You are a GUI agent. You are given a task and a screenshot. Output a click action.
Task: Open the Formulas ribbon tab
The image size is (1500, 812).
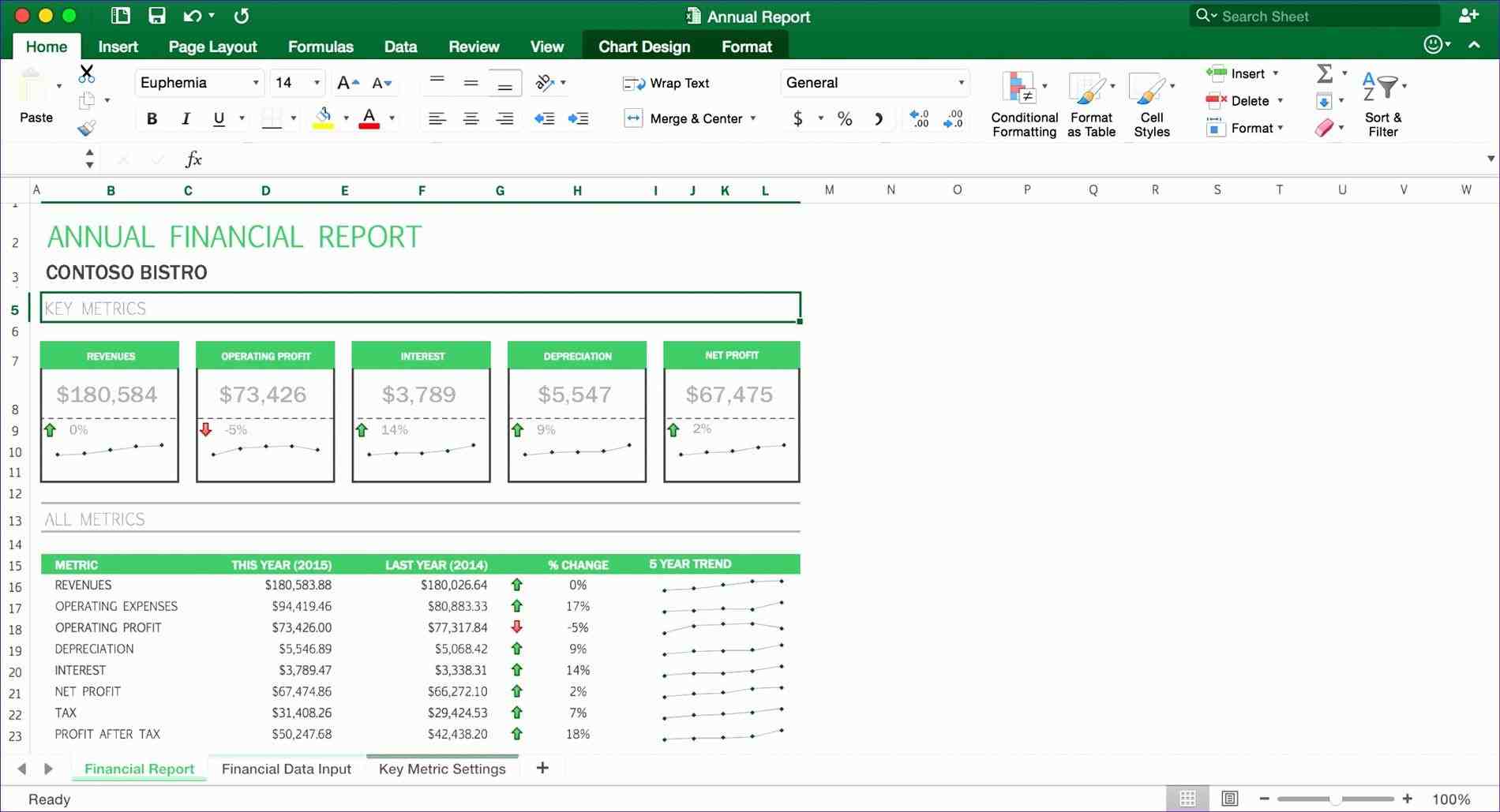tap(321, 47)
